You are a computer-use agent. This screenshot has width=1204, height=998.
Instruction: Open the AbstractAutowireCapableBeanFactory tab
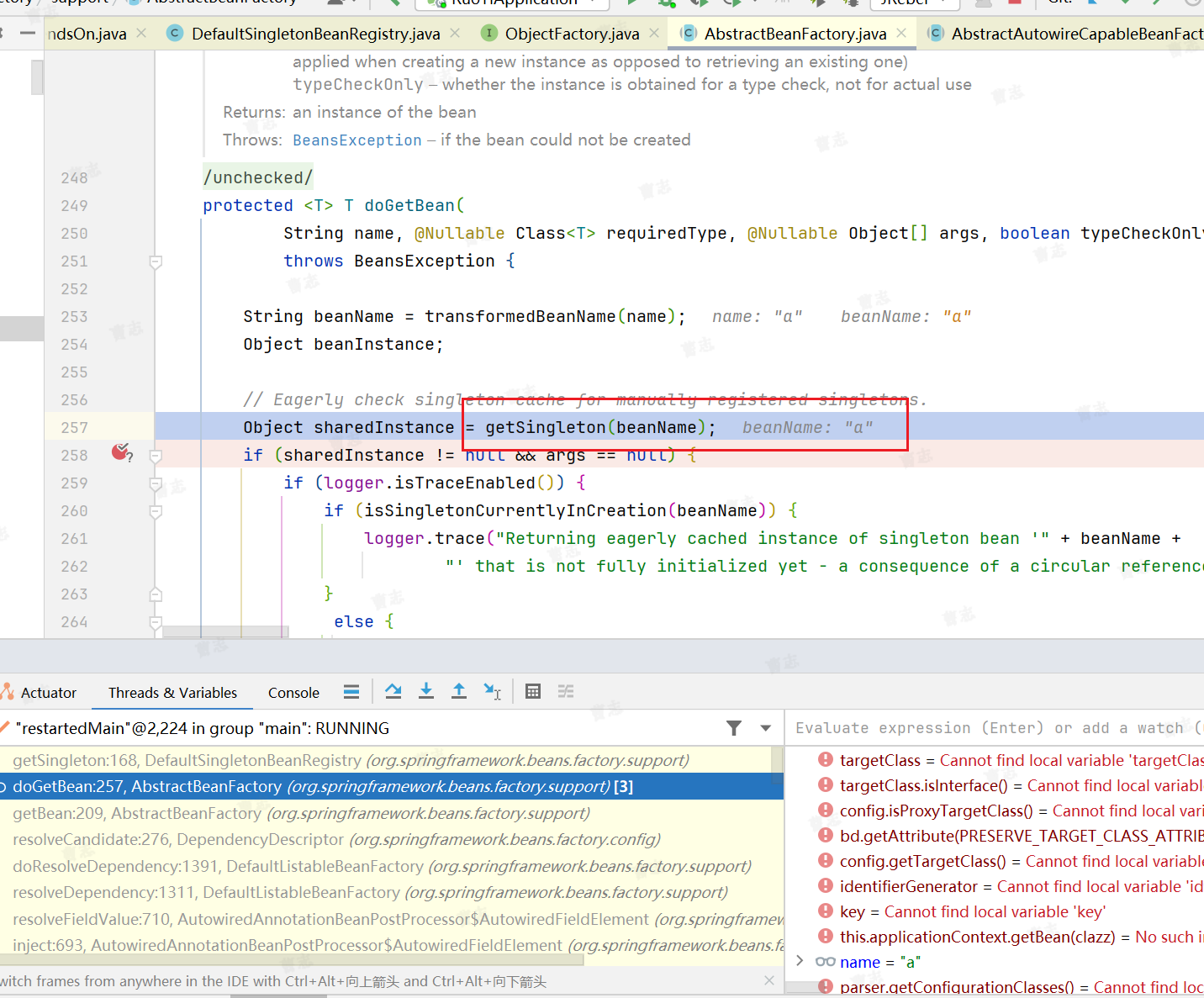pyautogui.click(x=1065, y=34)
